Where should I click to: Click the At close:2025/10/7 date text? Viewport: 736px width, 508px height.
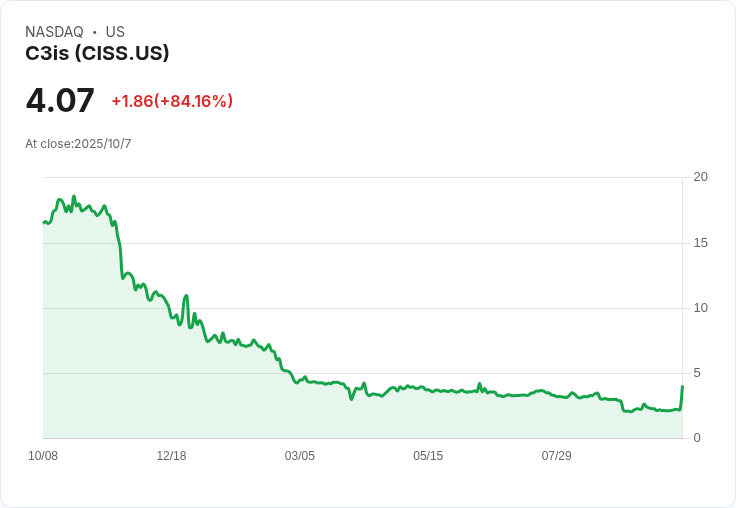[78, 144]
